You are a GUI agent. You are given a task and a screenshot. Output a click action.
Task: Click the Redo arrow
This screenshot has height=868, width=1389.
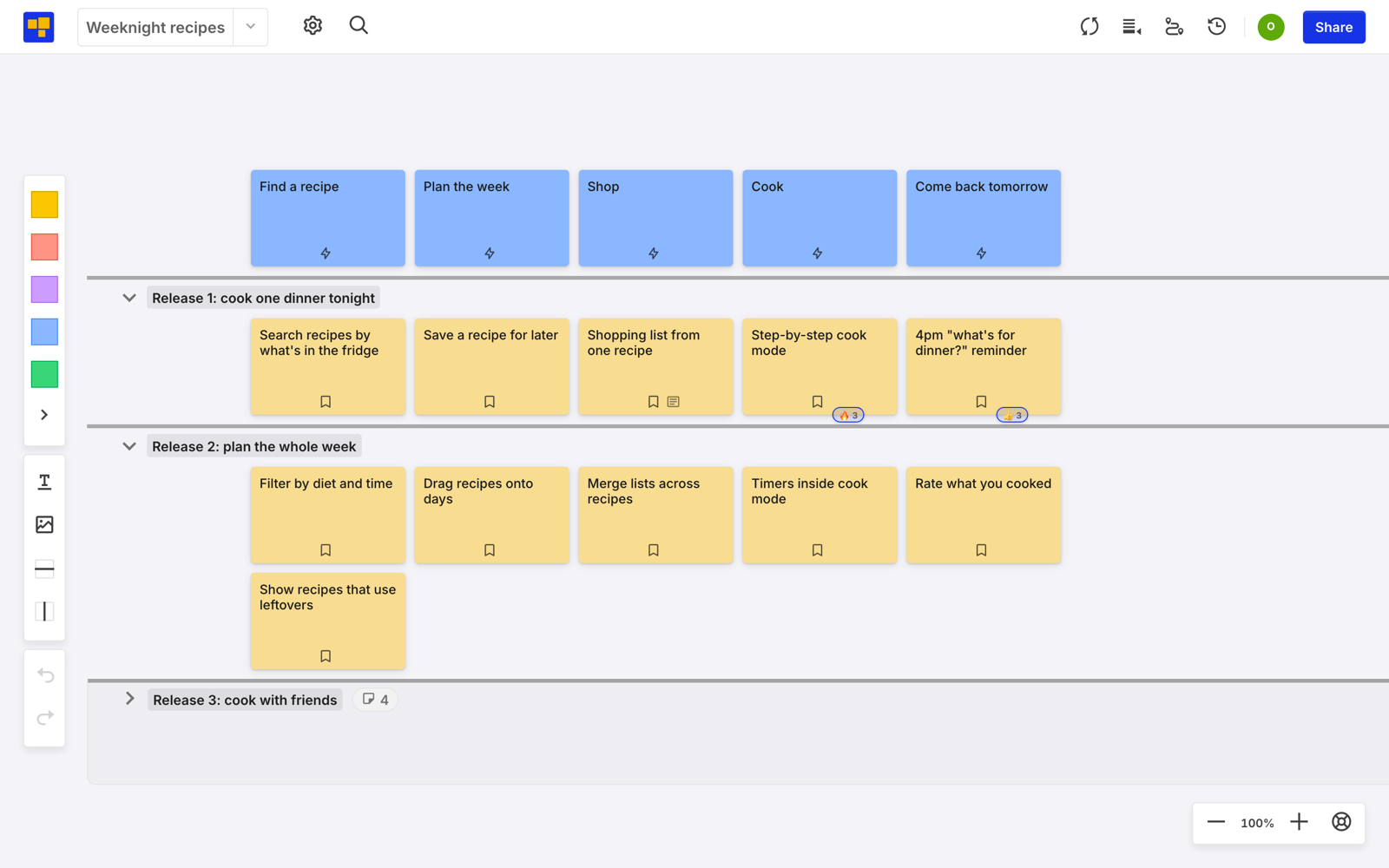point(45,718)
